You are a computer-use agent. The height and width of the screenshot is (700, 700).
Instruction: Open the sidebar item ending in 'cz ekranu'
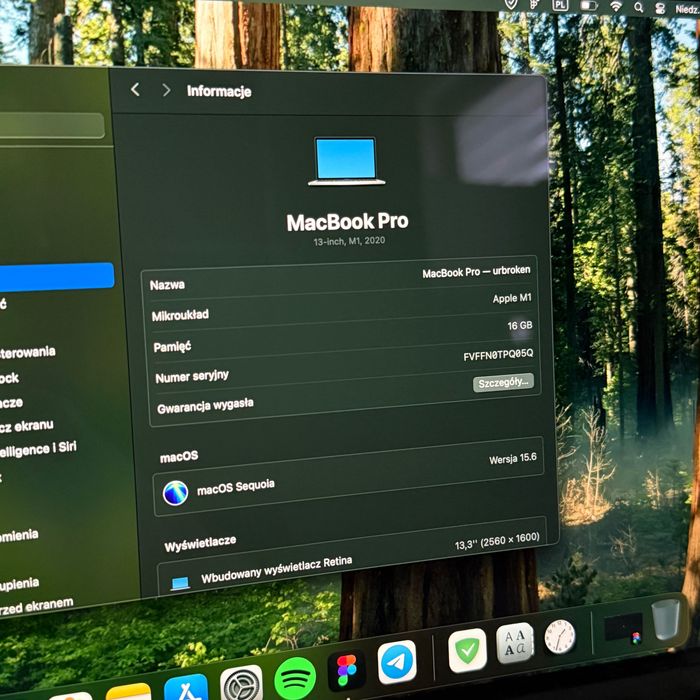tap(27, 426)
